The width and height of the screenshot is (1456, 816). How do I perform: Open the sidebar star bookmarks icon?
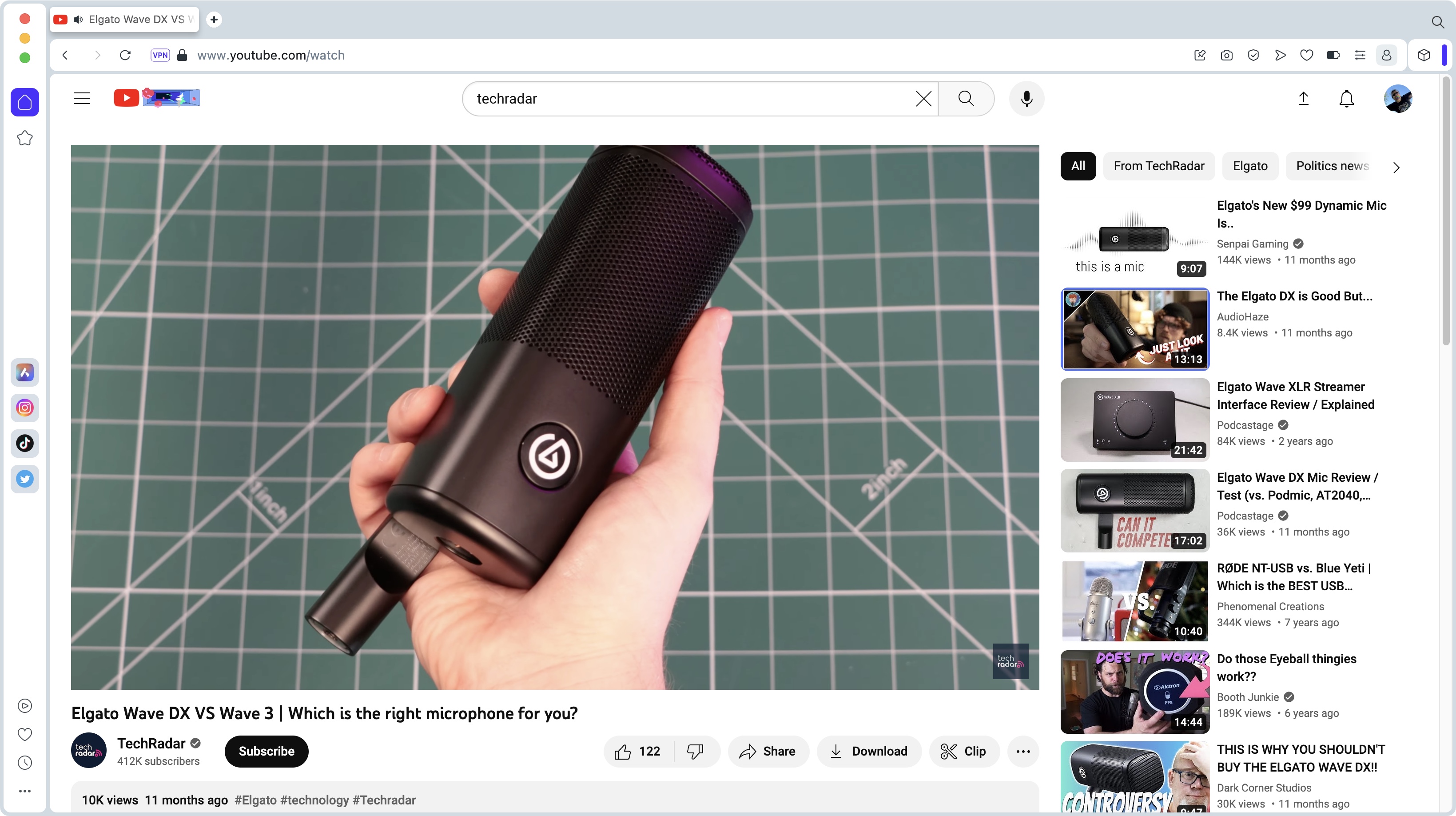(25, 138)
